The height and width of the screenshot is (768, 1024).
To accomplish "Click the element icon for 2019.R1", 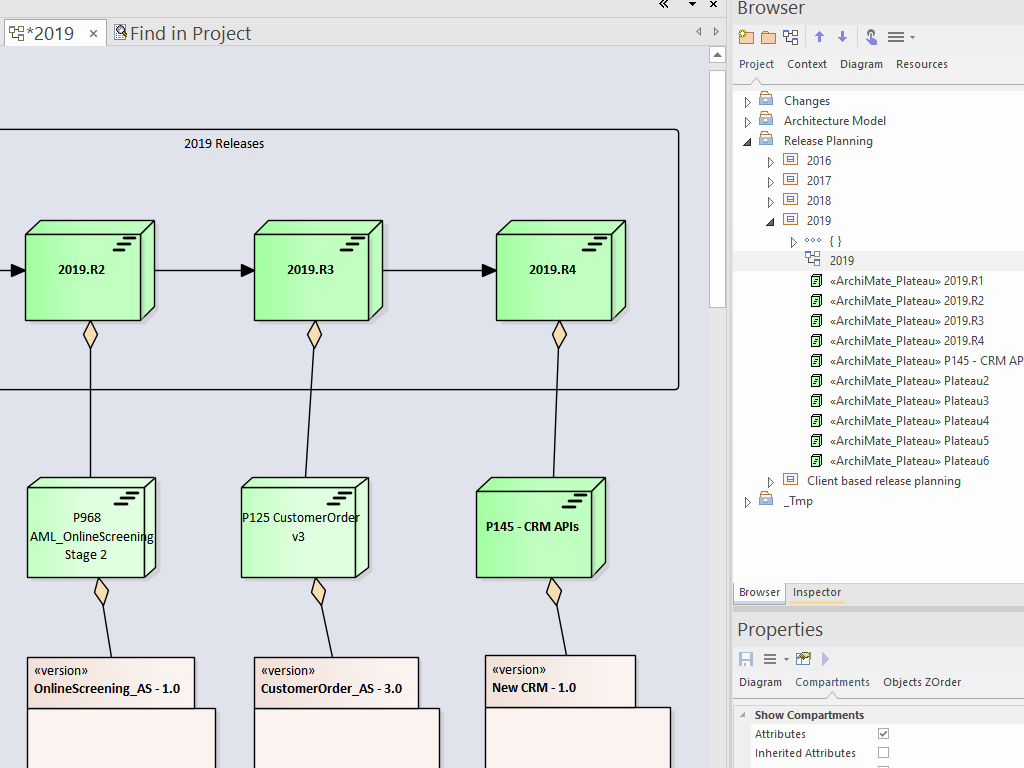I will tap(816, 281).
